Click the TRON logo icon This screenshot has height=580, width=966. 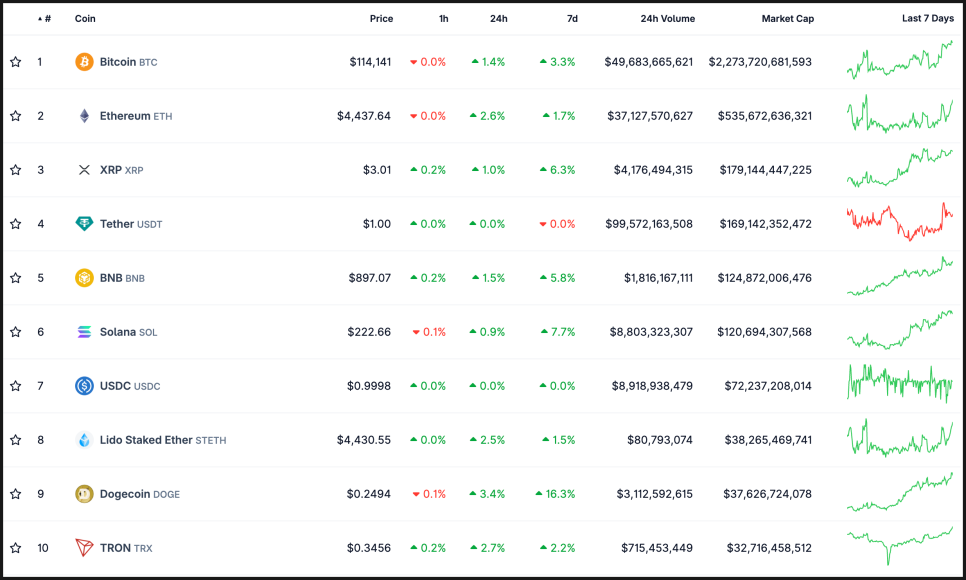click(x=84, y=547)
